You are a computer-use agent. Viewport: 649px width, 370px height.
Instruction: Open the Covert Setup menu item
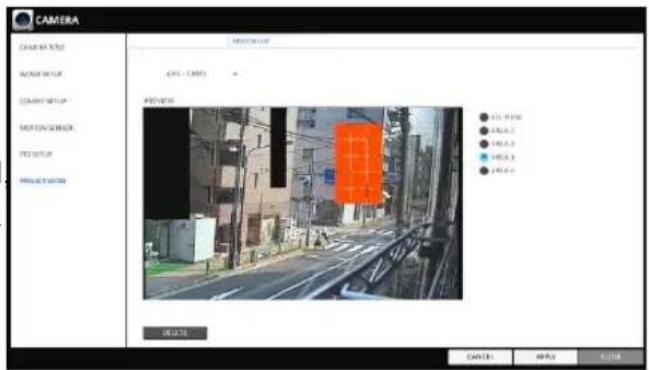coord(43,101)
